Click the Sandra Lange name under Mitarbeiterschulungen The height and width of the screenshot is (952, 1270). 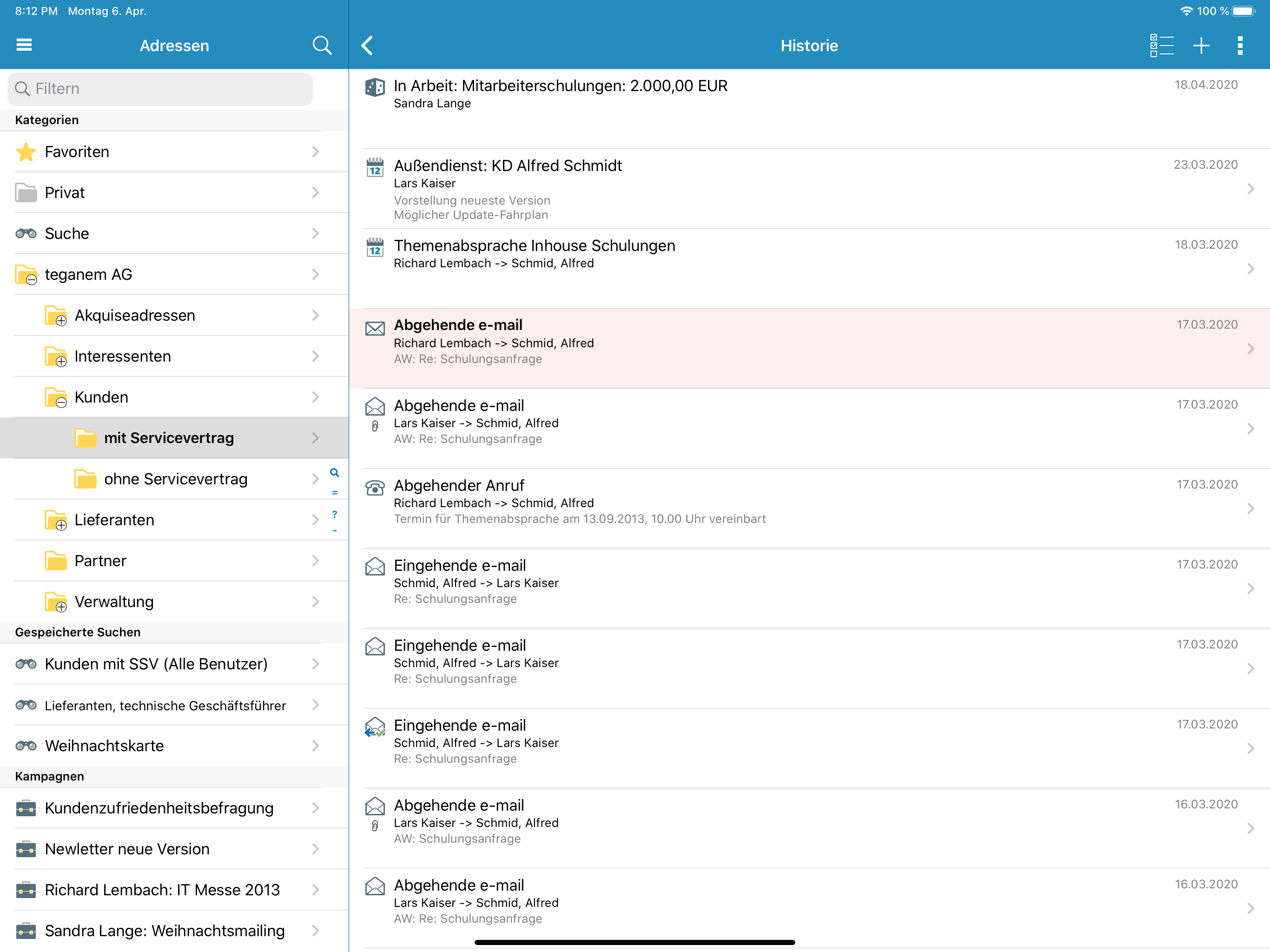(432, 103)
